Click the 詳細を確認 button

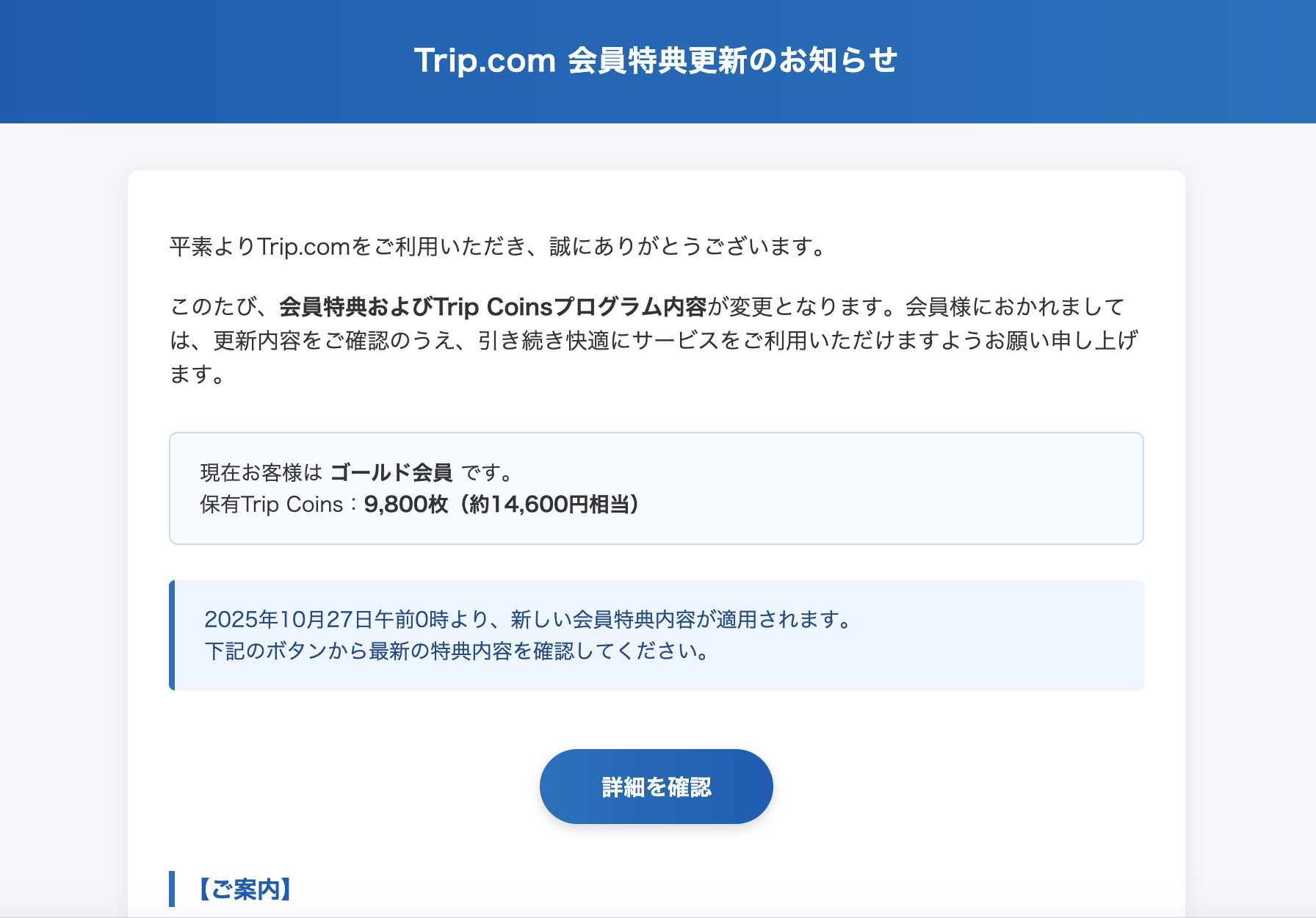(x=656, y=787)
